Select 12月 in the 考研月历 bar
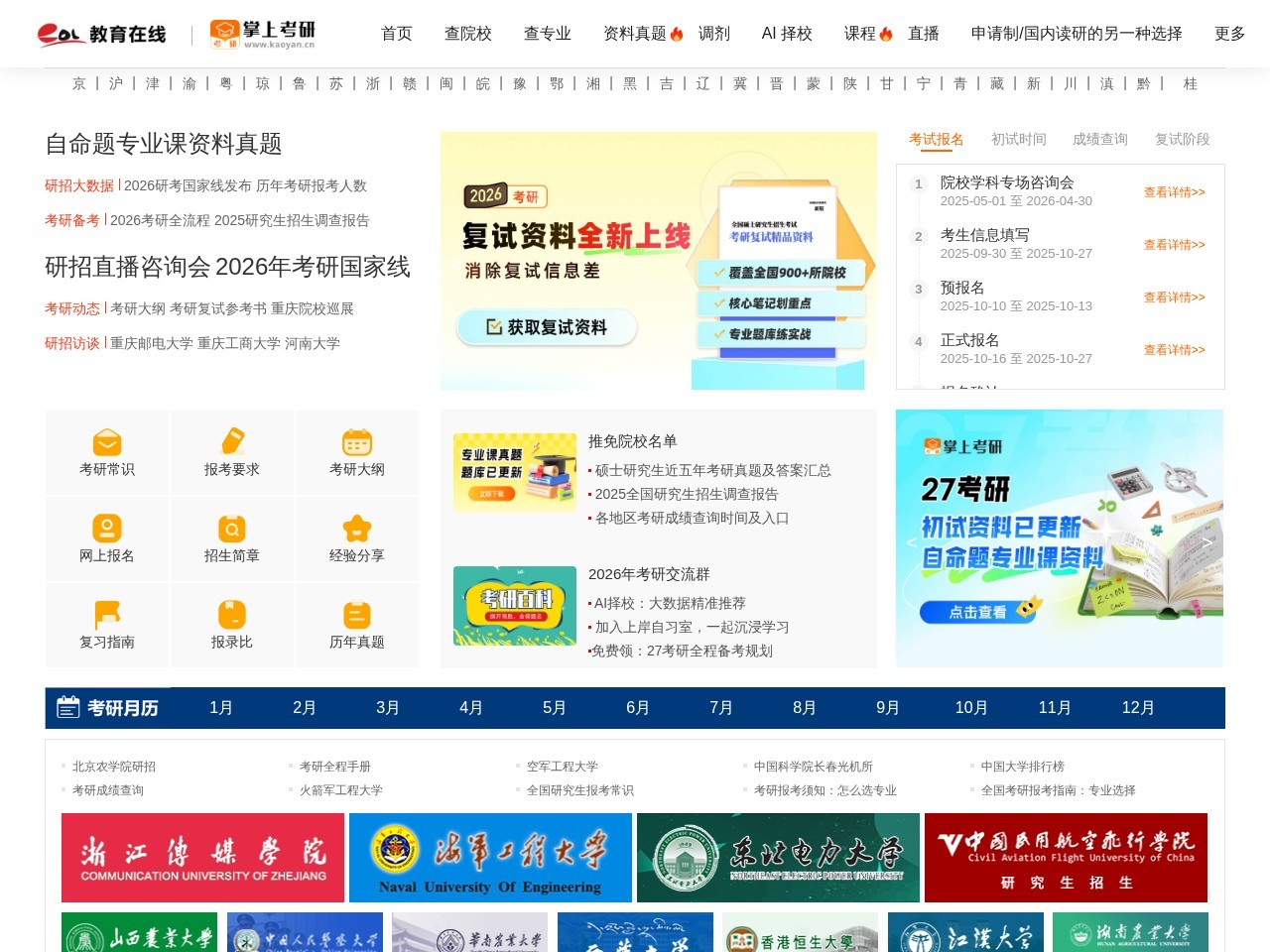This screenshot has width=1270, height=952. pyautogui.click(x=1138, y=708)
